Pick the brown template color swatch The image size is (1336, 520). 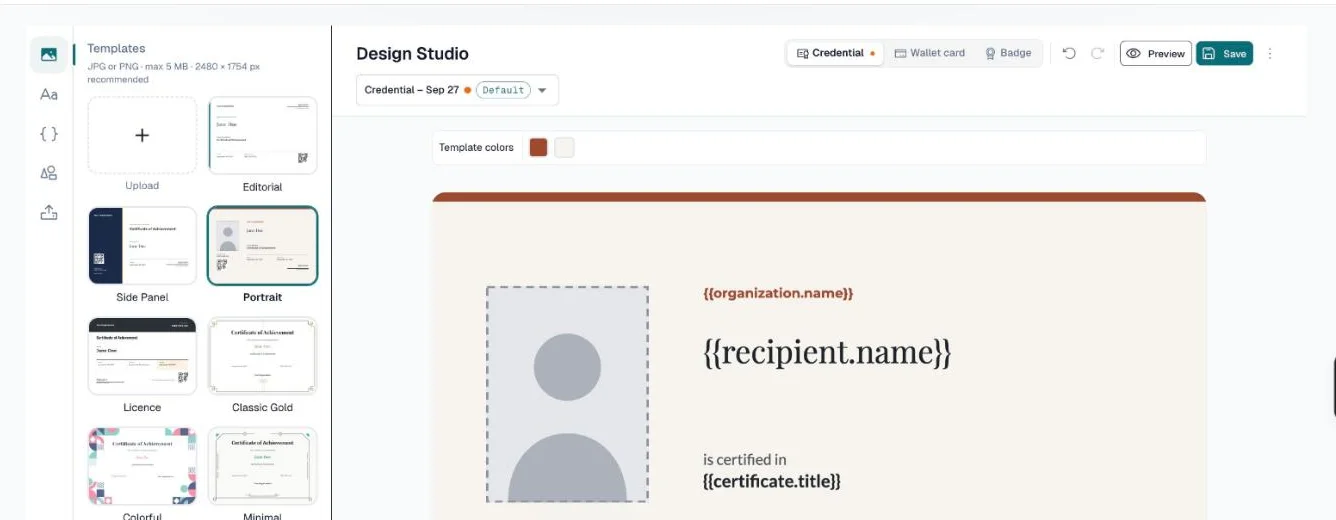tap(538, 148)
